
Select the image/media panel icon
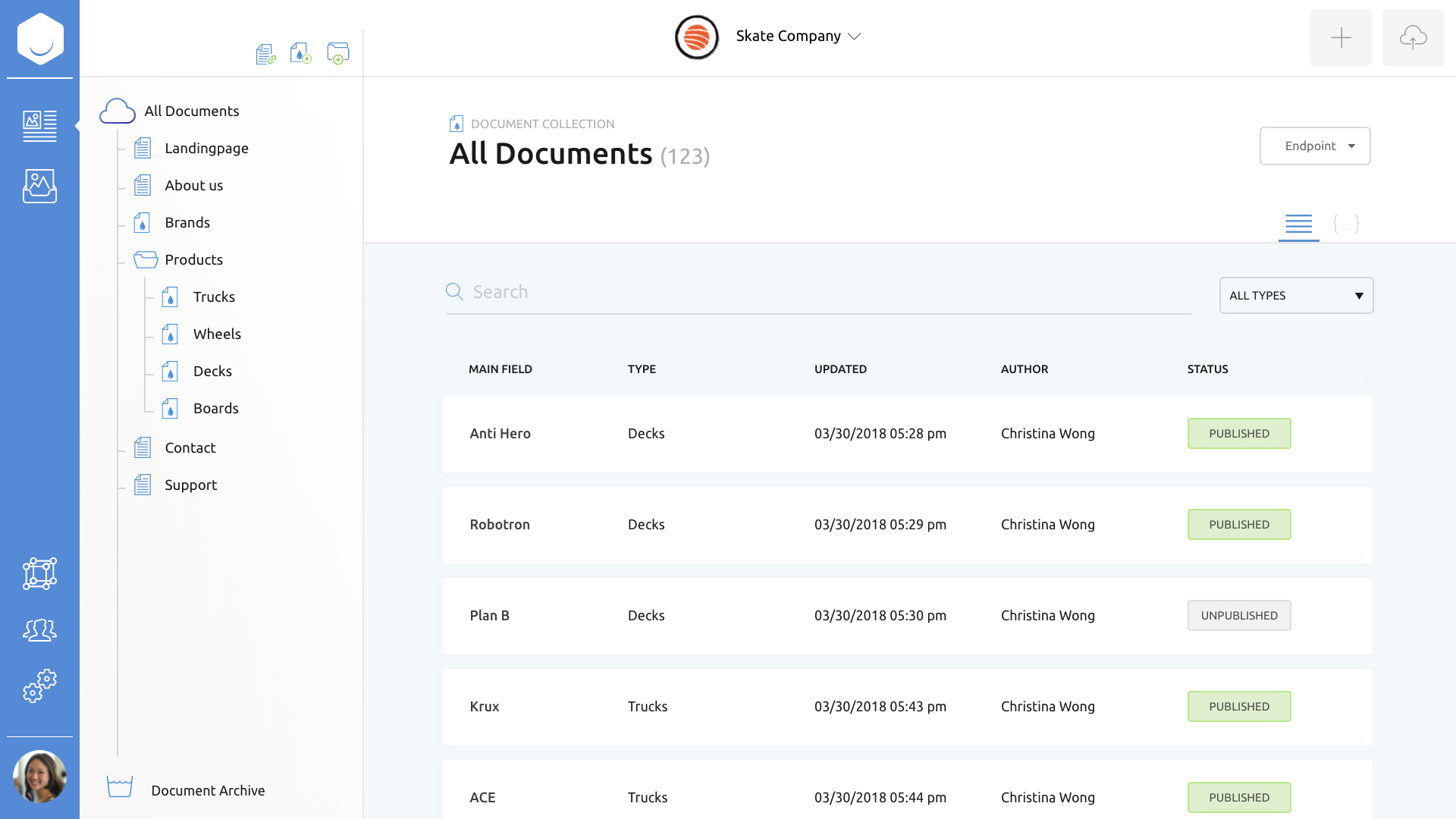click(40, 186)
